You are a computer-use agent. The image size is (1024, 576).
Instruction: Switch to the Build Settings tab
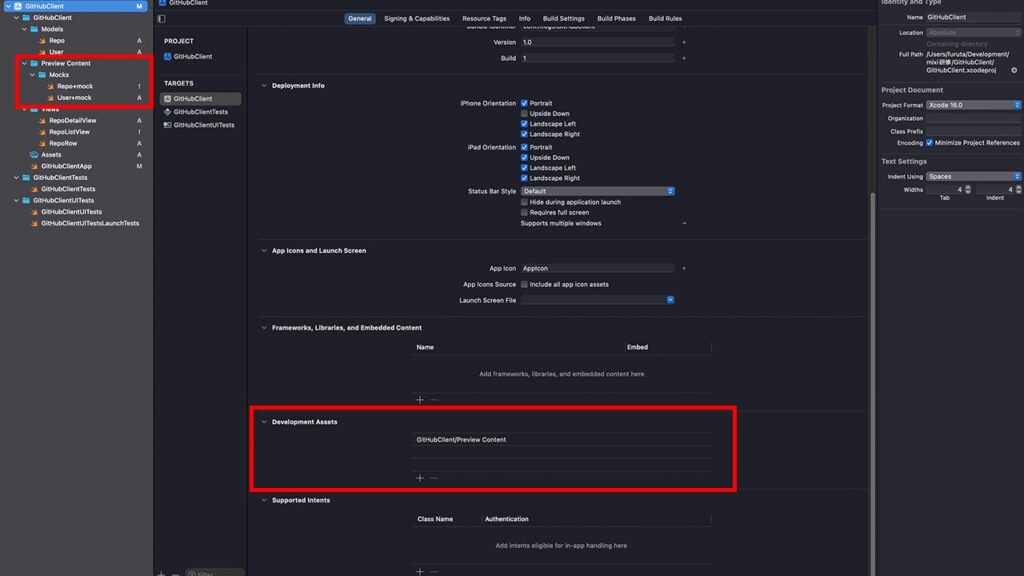564,19
